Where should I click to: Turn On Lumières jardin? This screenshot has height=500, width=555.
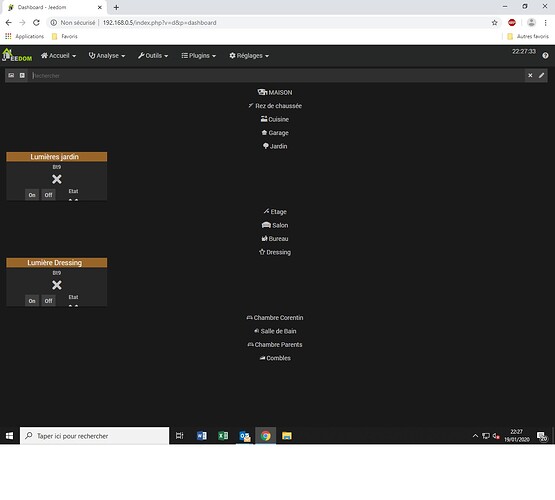[32, 195]
